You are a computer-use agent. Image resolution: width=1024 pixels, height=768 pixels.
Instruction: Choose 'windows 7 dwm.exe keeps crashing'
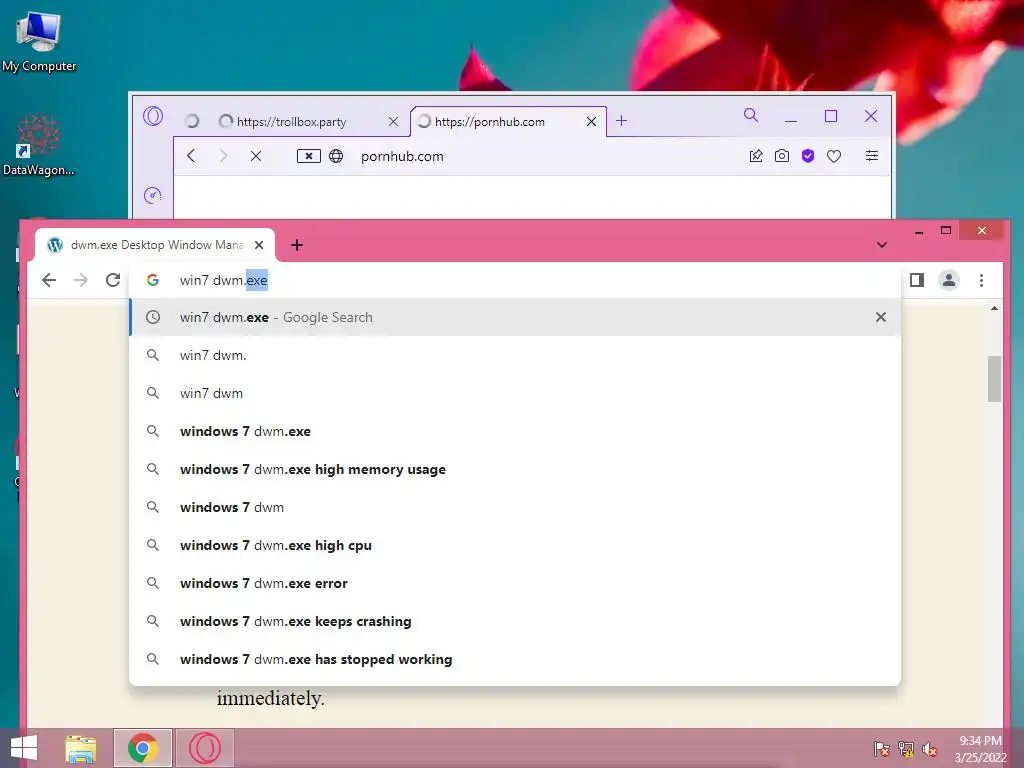pos(515,620)
